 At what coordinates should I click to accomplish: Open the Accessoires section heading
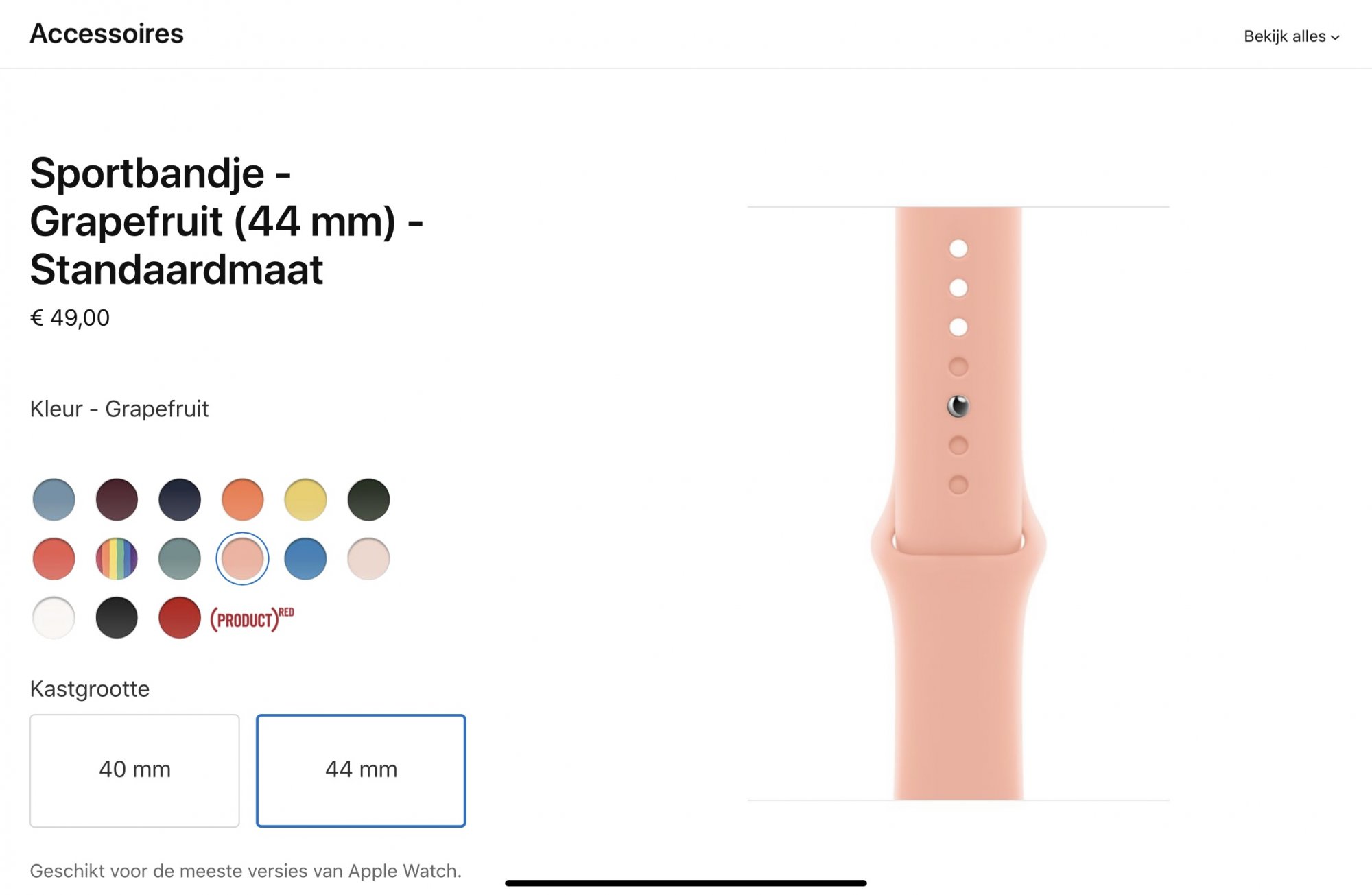(107, 34)
